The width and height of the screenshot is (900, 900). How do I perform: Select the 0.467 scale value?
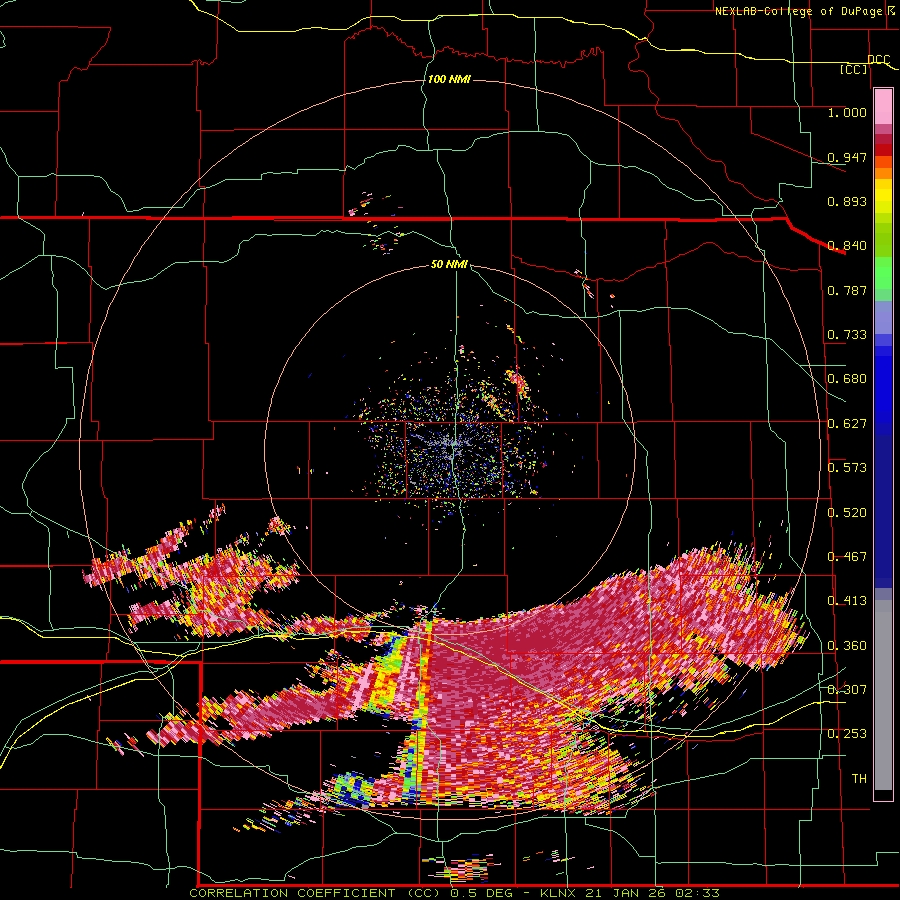coord(847,557)
